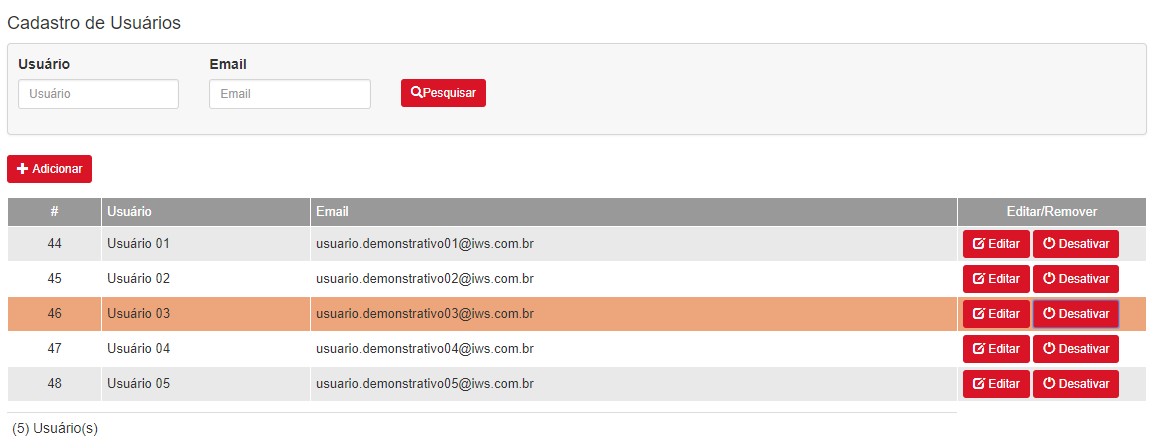
Task: Focus the Usuário search input field
Action: click(x=98, y=94)
